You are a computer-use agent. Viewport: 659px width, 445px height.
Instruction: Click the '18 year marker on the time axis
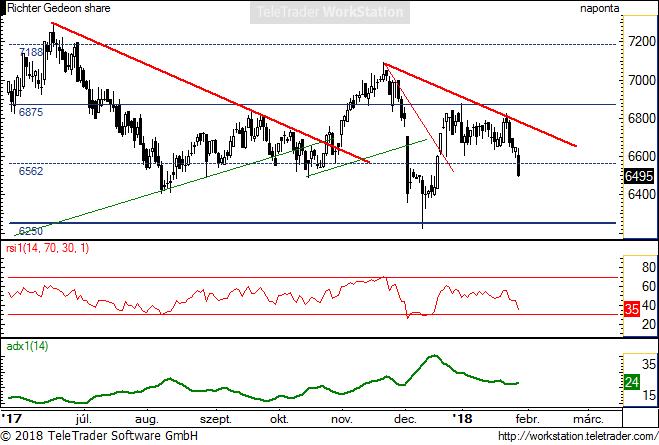coord(462,419)
